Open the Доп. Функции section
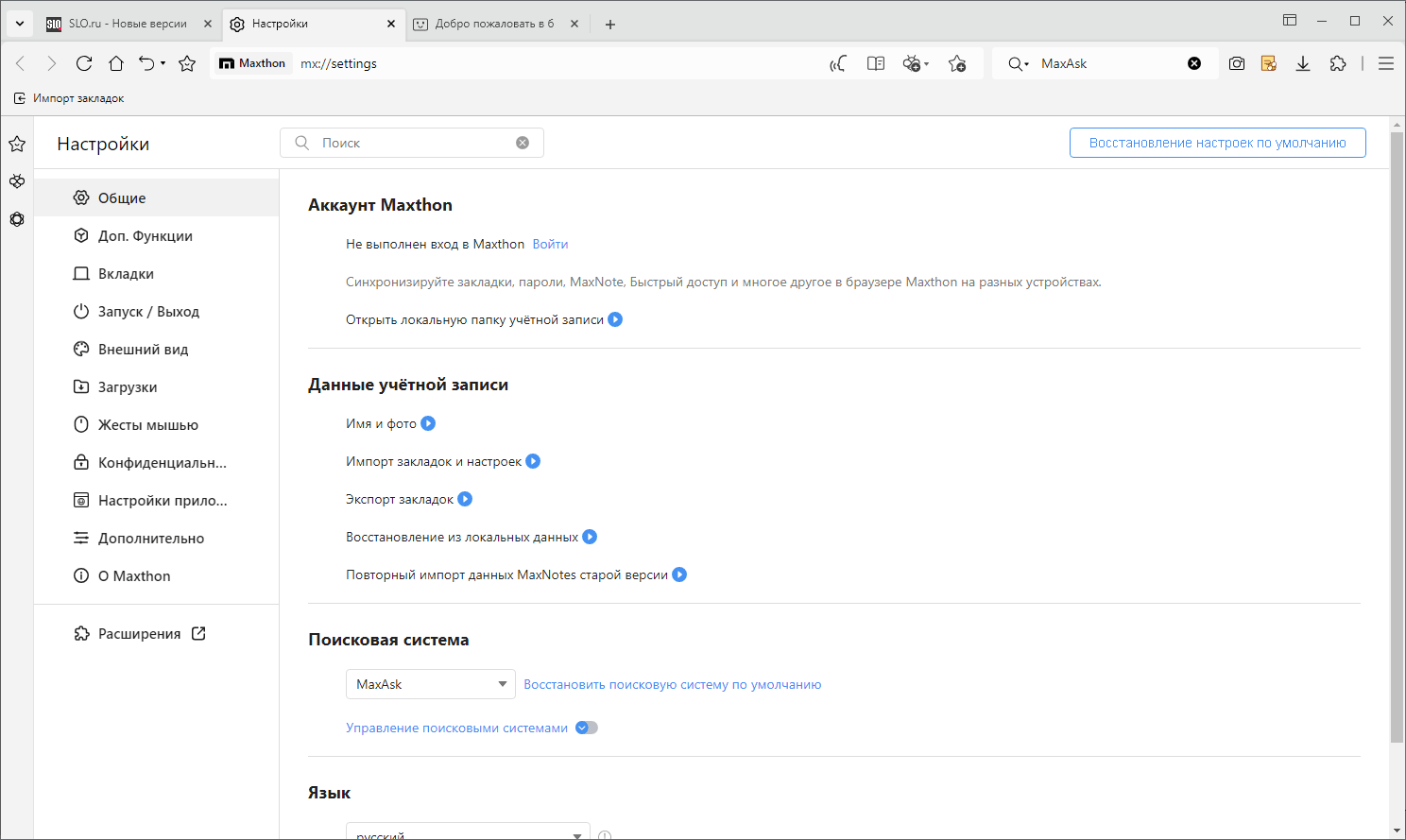This screenshot has height=840, width=1406. [156, 235]
